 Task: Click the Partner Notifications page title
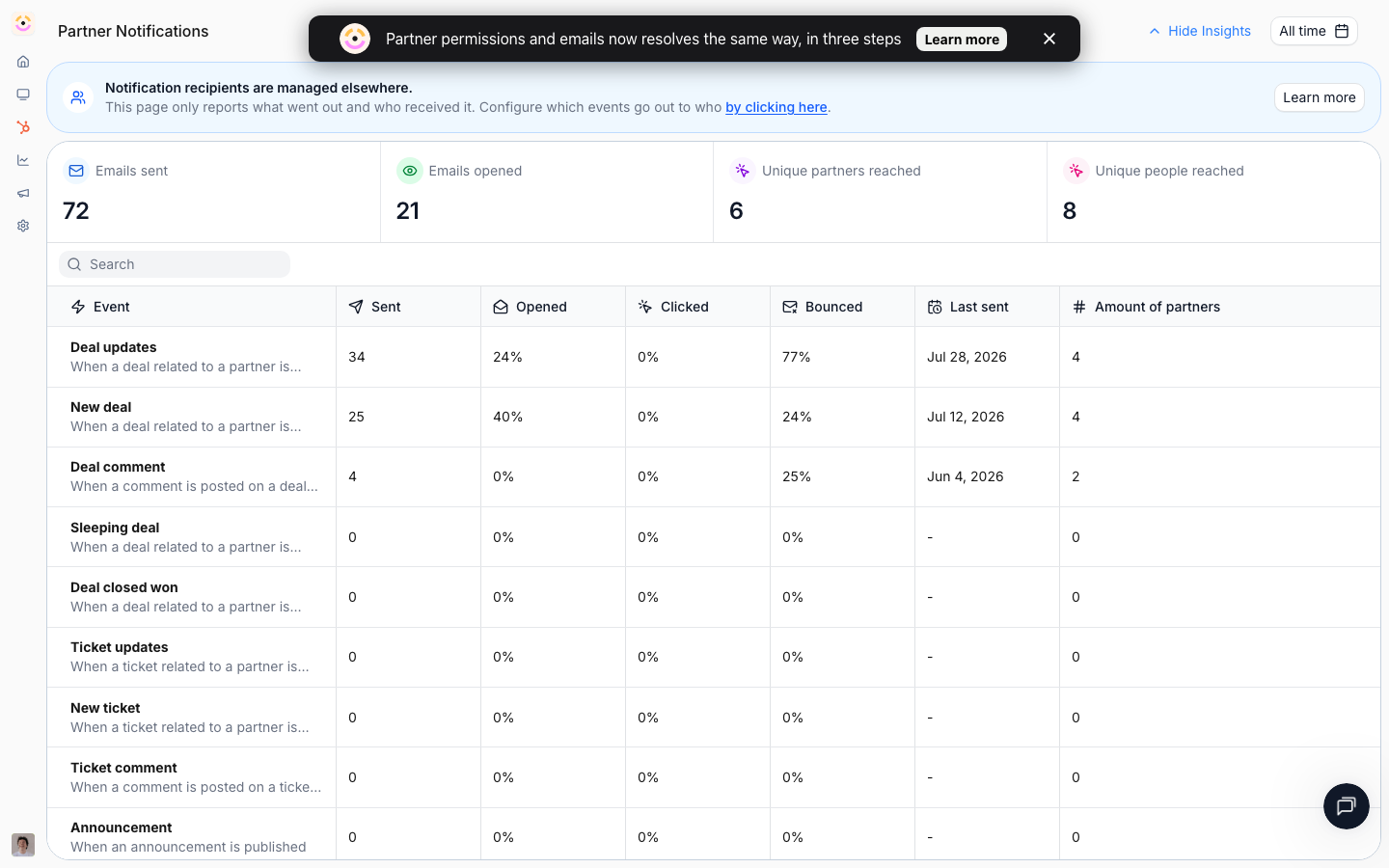click(133, 31)
